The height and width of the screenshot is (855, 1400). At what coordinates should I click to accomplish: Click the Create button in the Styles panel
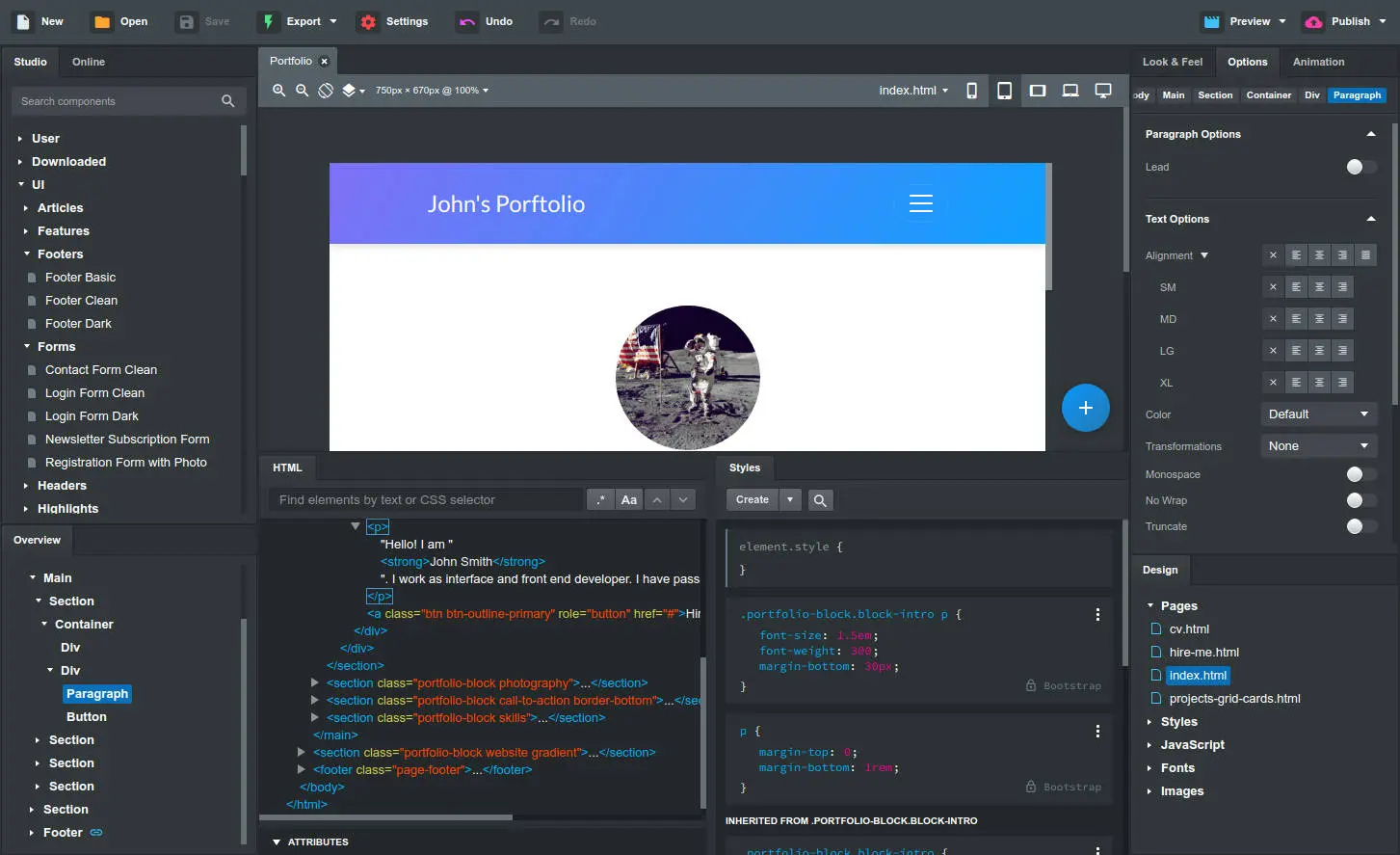752,499
